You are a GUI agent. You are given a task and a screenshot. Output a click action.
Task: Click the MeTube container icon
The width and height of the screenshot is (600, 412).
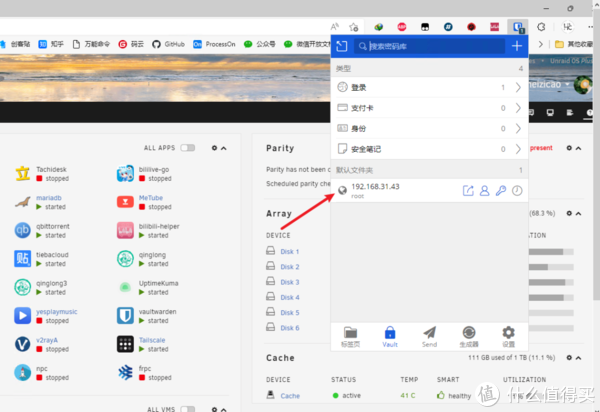125,202
